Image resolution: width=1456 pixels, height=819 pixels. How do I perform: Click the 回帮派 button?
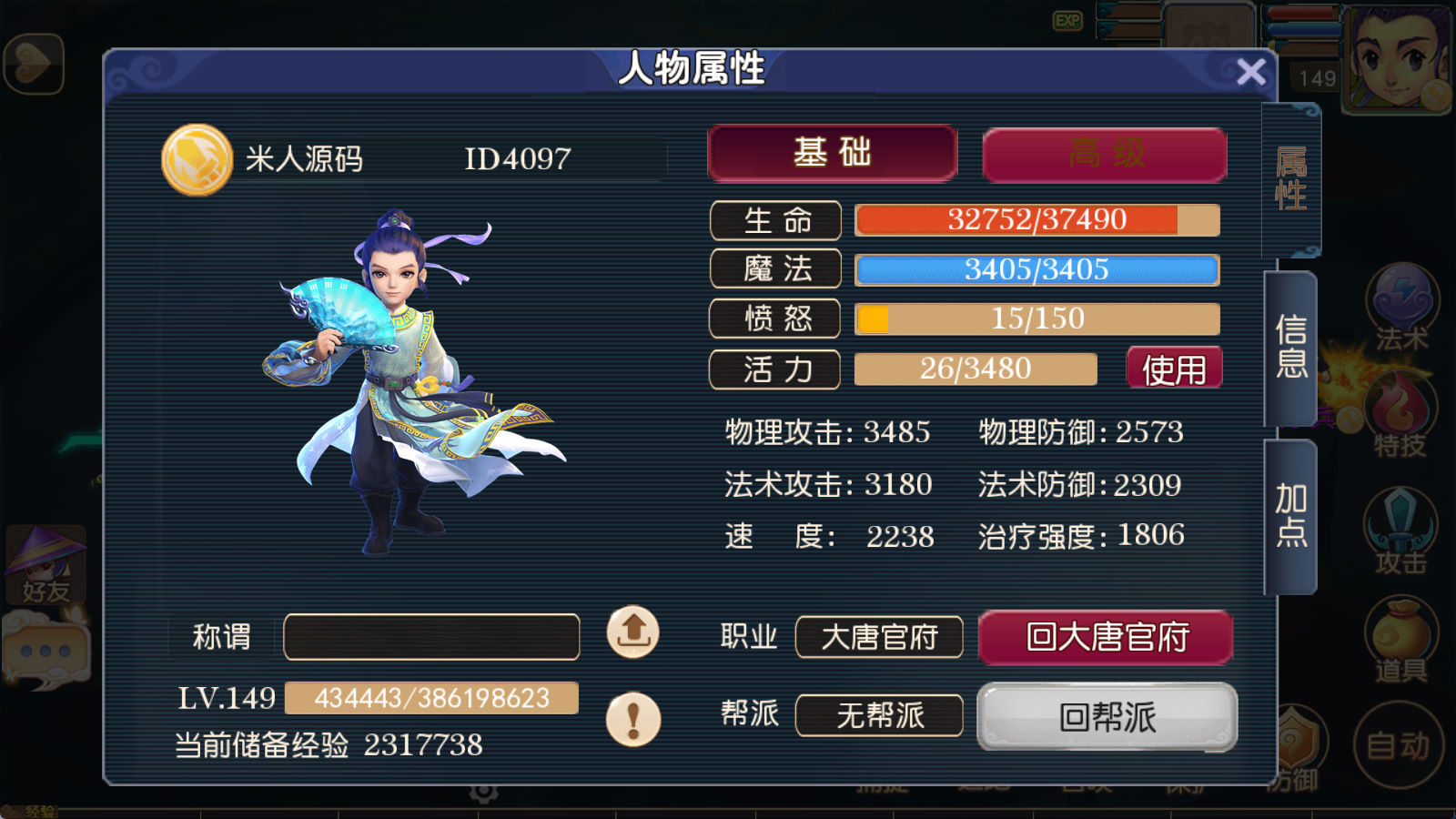(1107, 717)
